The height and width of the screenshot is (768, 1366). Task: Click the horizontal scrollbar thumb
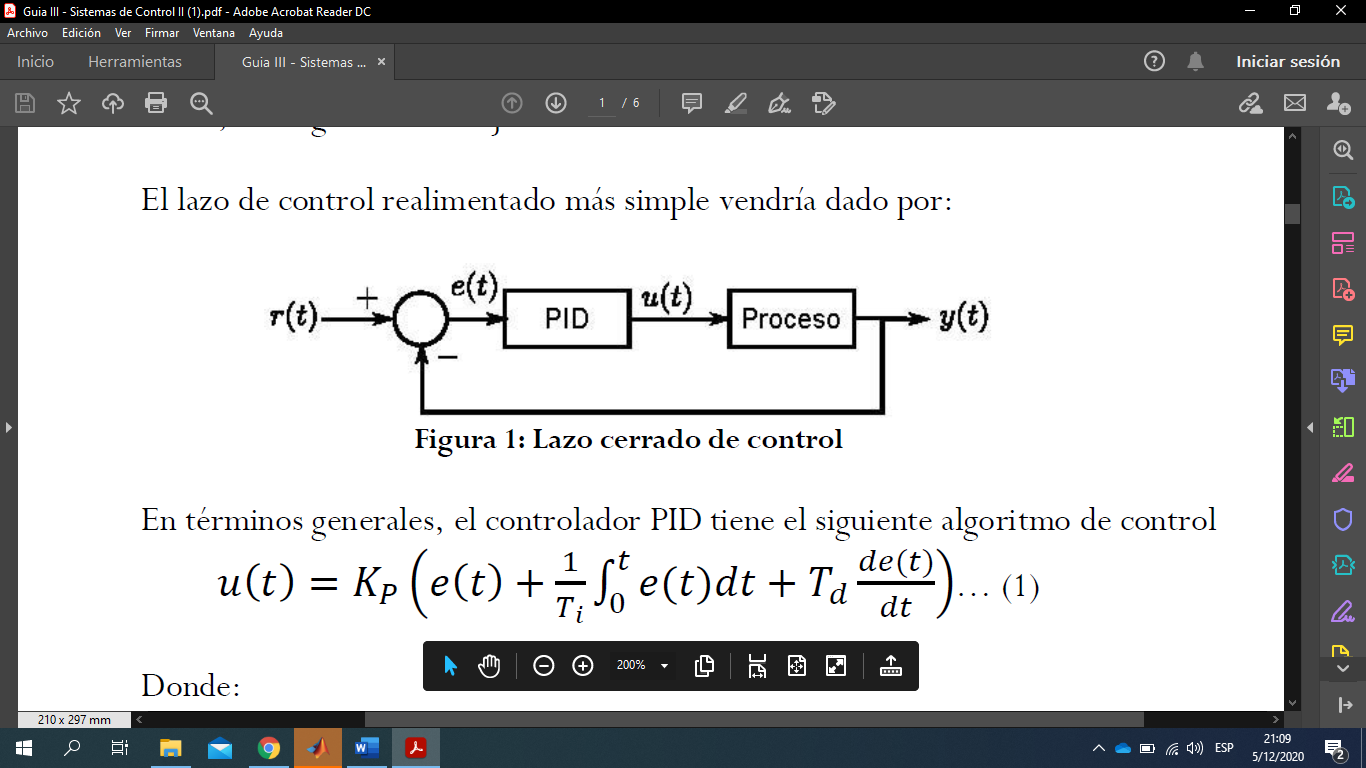coord(754,719)
